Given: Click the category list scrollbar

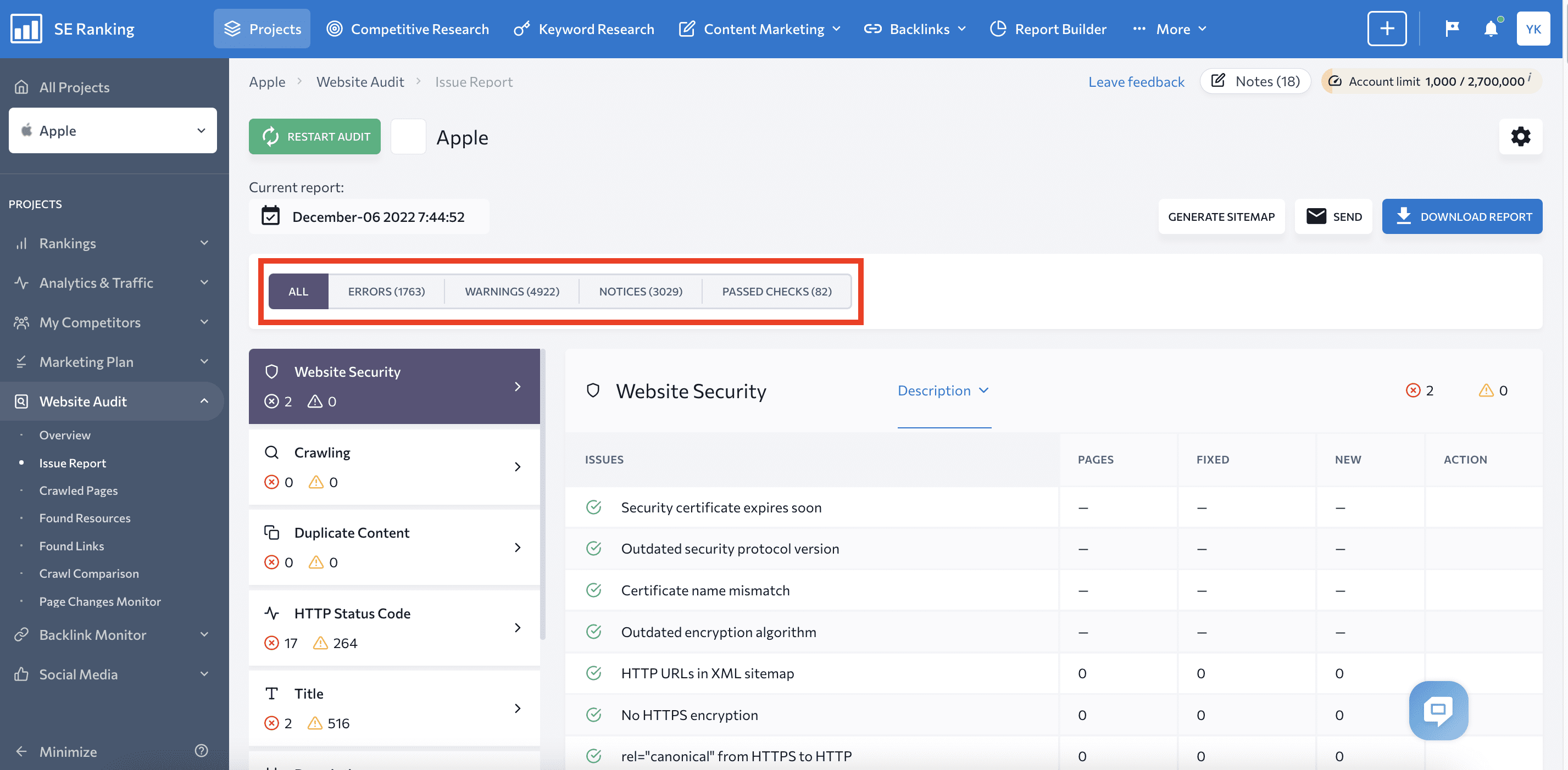Looking at the screenshot, I should (542, 494).
